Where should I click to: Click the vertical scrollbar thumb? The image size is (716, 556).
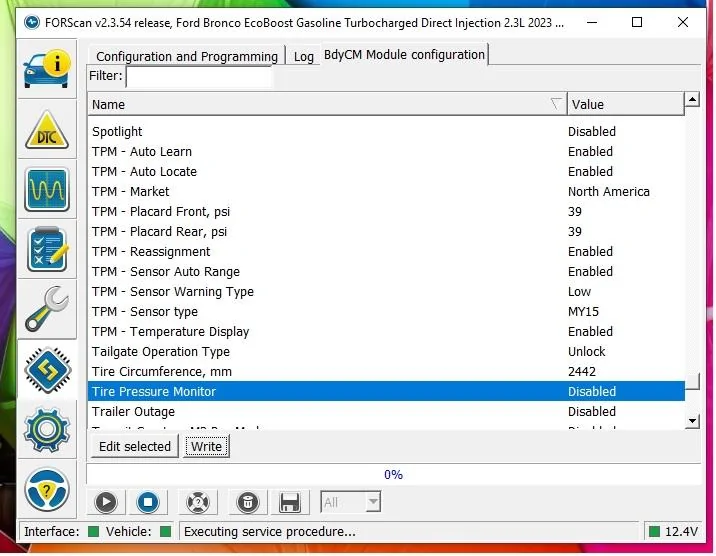[x=692, y=382]
